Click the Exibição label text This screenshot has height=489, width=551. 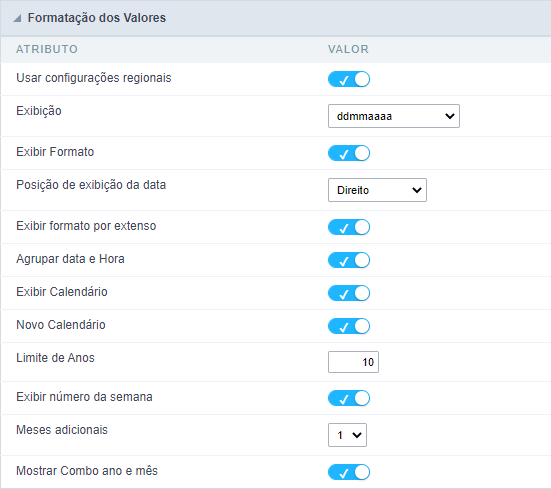[x=39, y=111]
